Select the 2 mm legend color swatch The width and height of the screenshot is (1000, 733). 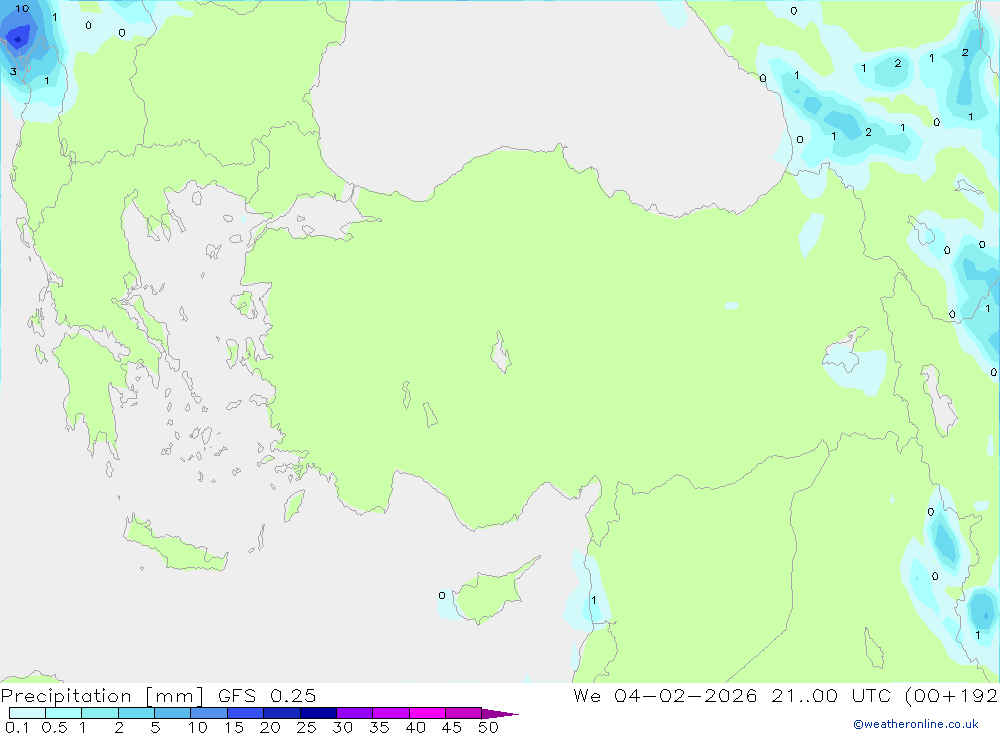pyautogui.click(x=136, y=713)
